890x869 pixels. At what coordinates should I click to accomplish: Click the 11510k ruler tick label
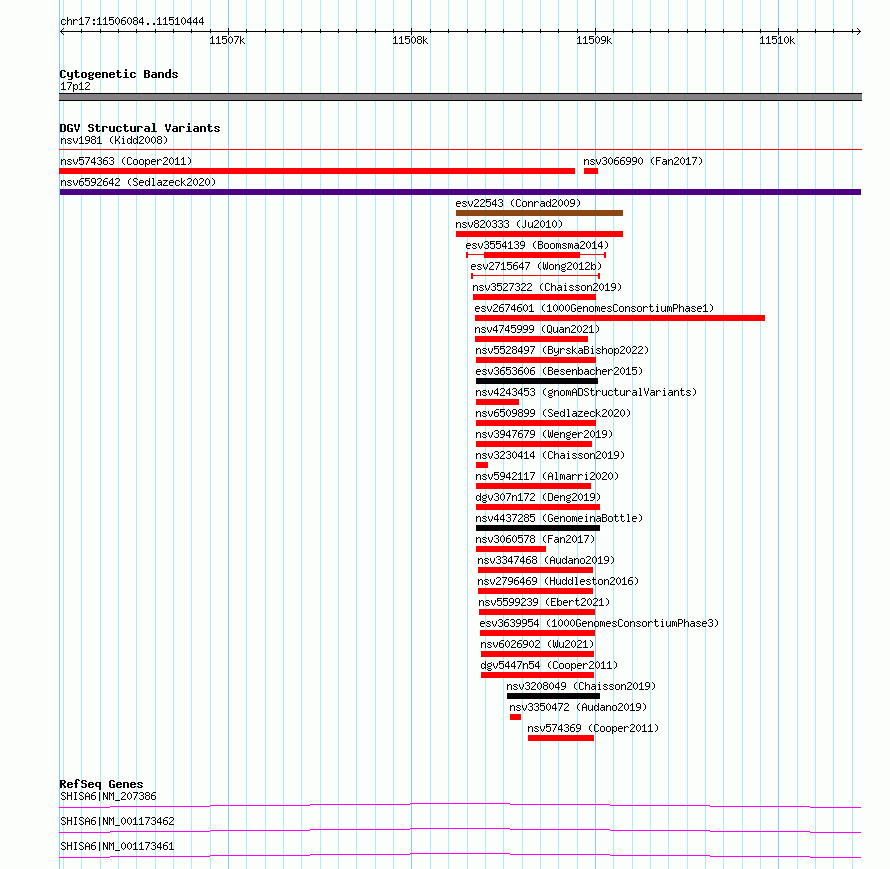click(777, 40)
